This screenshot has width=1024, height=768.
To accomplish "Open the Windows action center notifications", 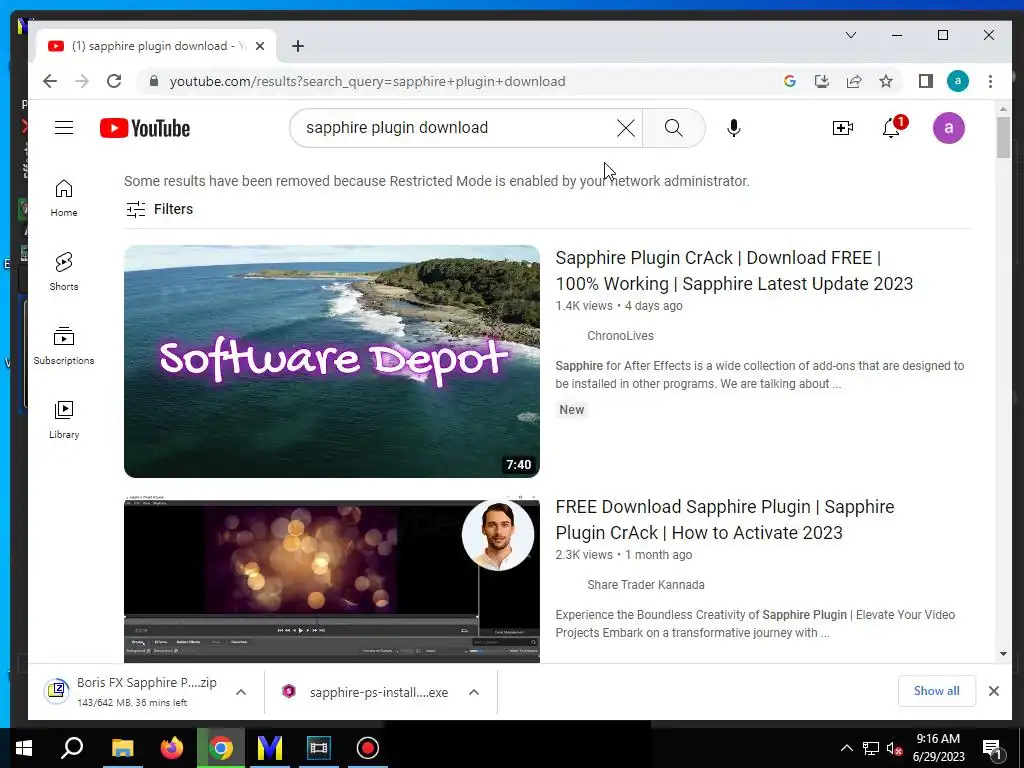I will coord(992,750).
